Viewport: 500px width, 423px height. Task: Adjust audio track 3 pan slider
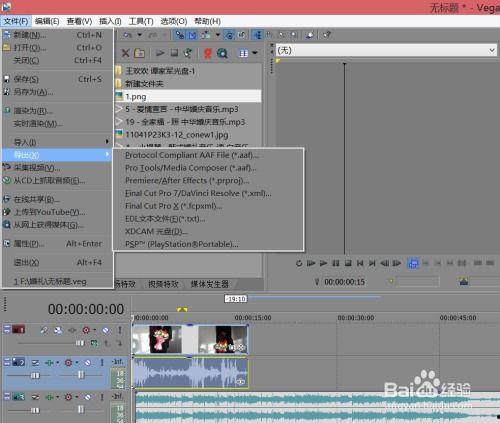click(x=81, y=410)
